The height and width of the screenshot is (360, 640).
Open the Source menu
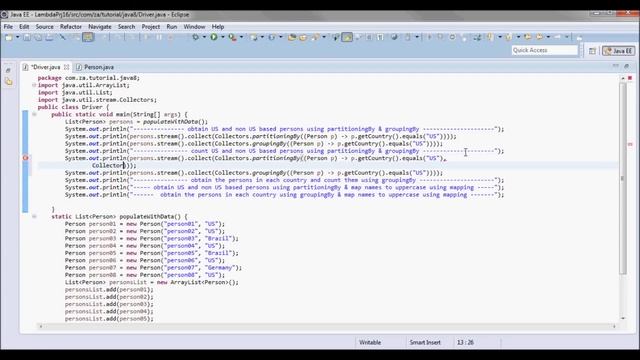(44, 27)
